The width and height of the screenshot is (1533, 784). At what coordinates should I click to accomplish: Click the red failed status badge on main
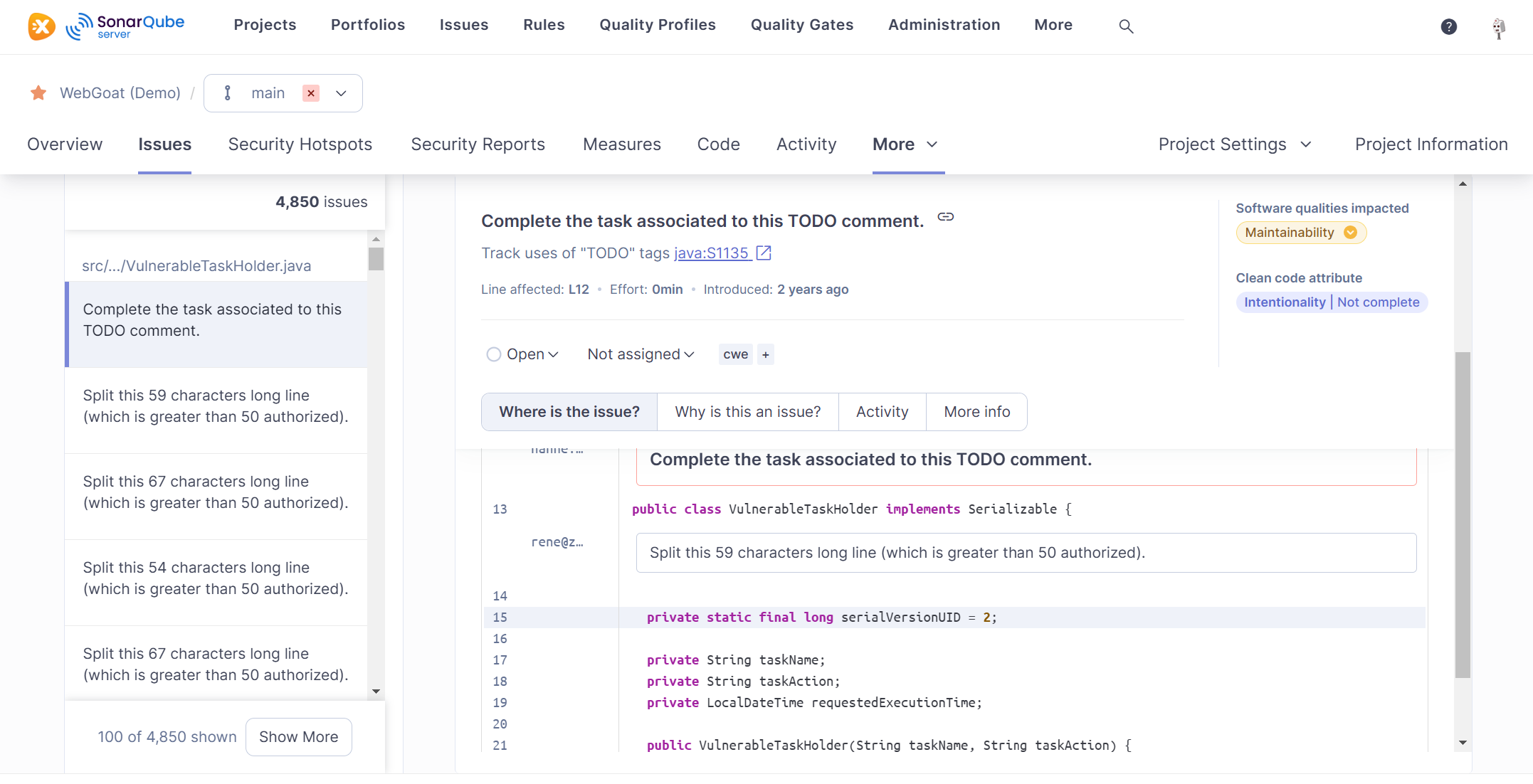click(311, 93)
